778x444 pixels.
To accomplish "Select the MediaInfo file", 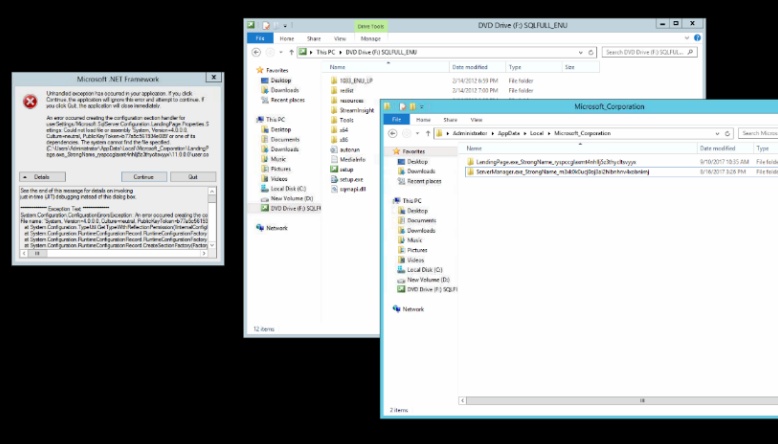I will click(348, 160).
